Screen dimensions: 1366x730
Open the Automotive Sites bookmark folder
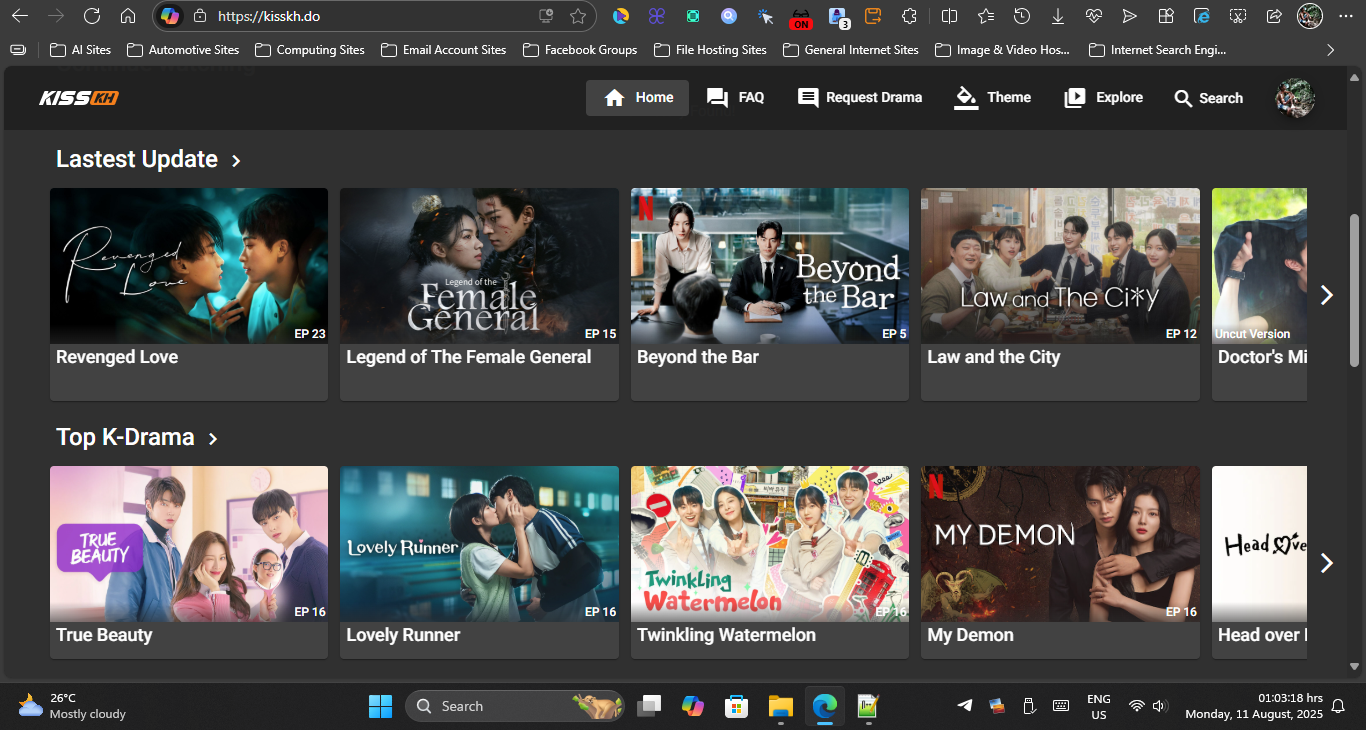183,49
